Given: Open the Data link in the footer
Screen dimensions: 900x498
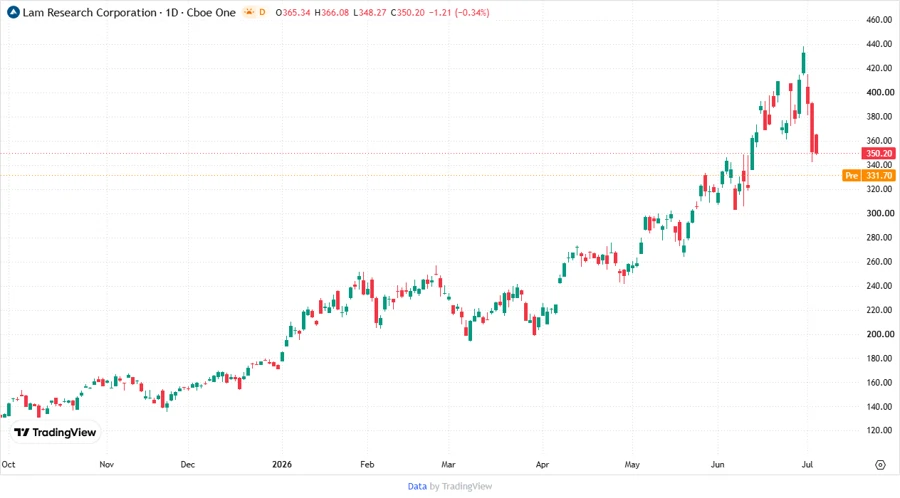Looking at the screenshot, I should pyautogui.click(x=417, y=487).
